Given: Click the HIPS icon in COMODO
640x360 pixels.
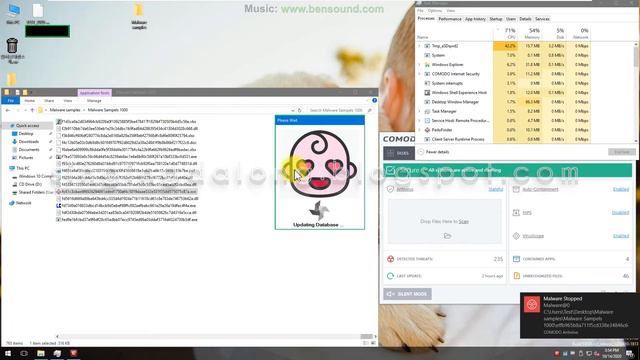Looking at the screenshot, I should pyautogui.click(x=516, y=213).
